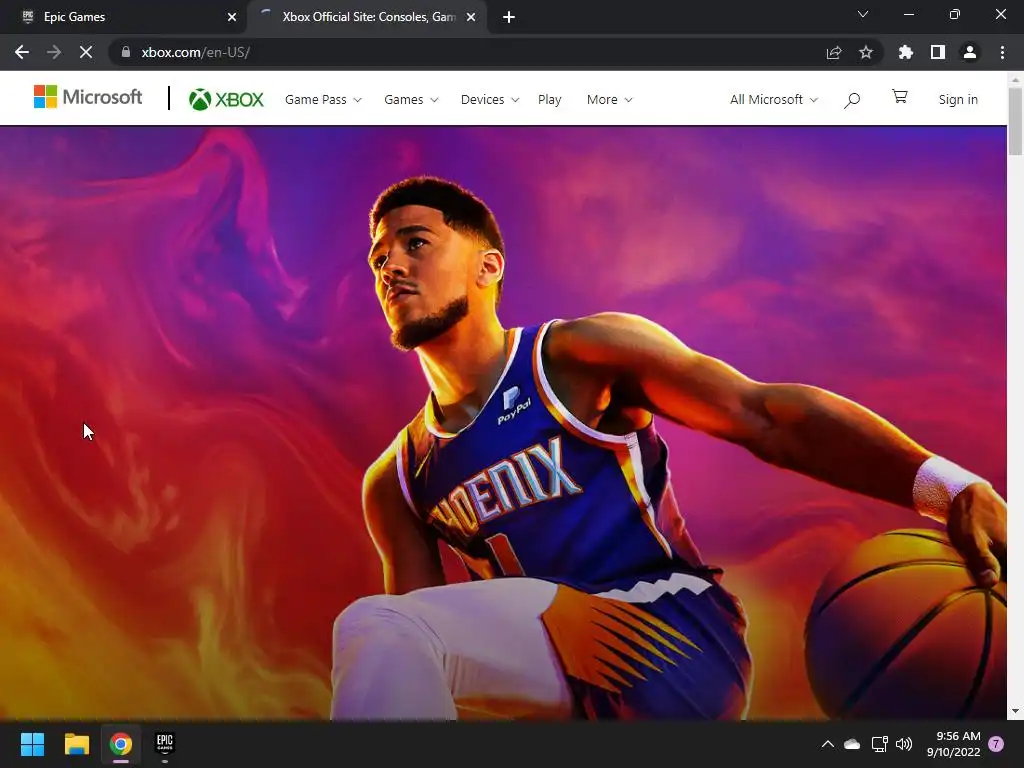
Task: Open a new browser tab
Action: tap(509, 17)
